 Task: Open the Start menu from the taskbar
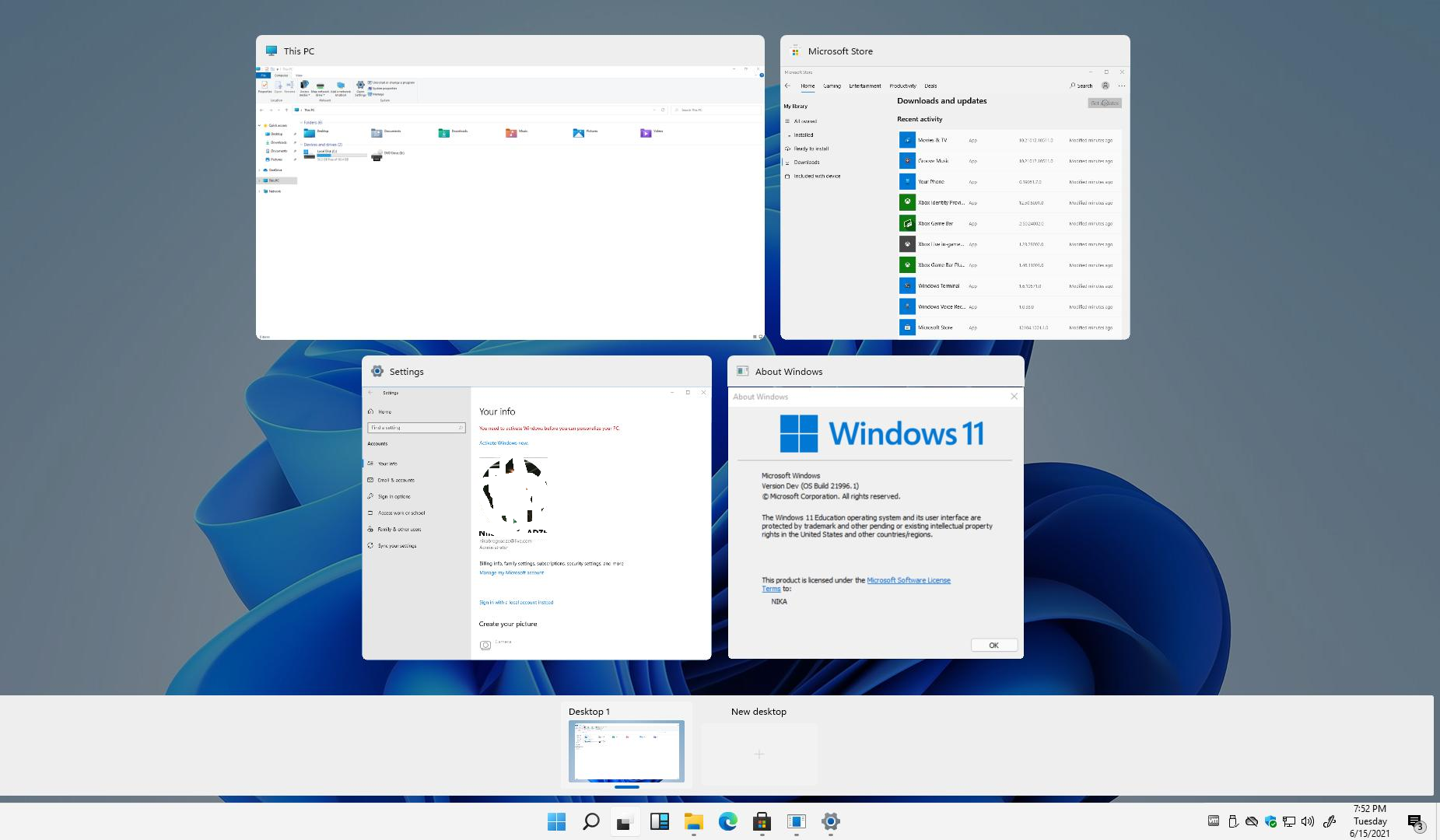(x=556, y=821)
